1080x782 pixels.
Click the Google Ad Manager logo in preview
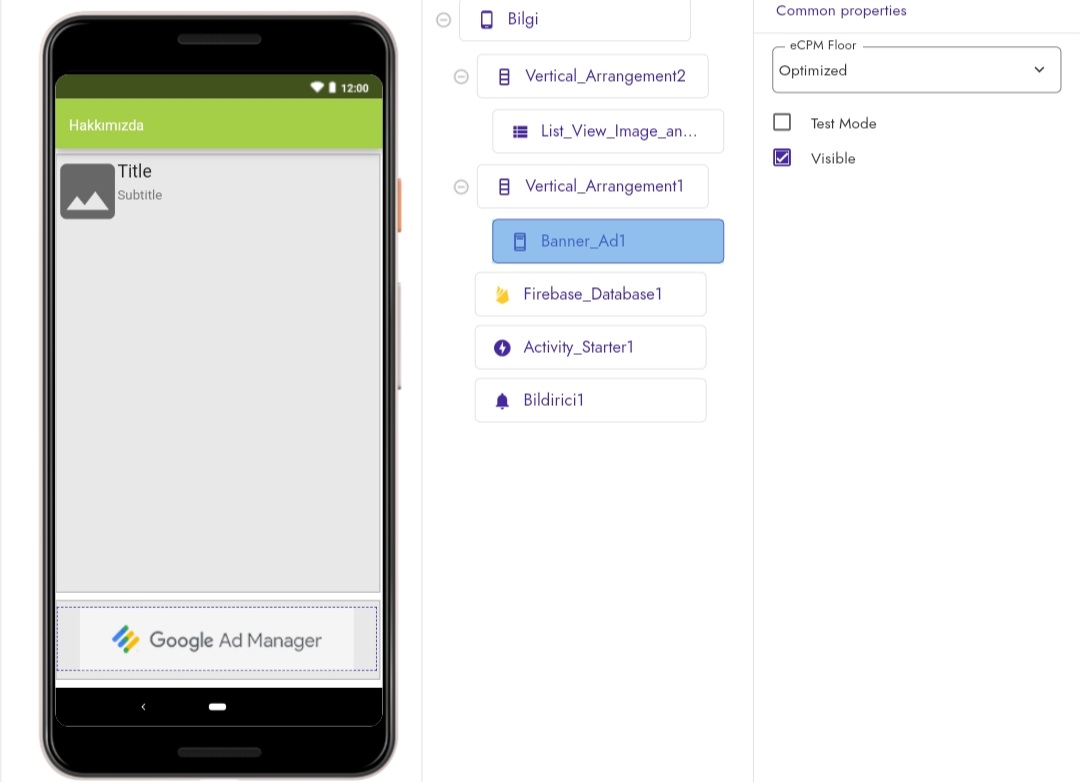(x=126, y=639)
